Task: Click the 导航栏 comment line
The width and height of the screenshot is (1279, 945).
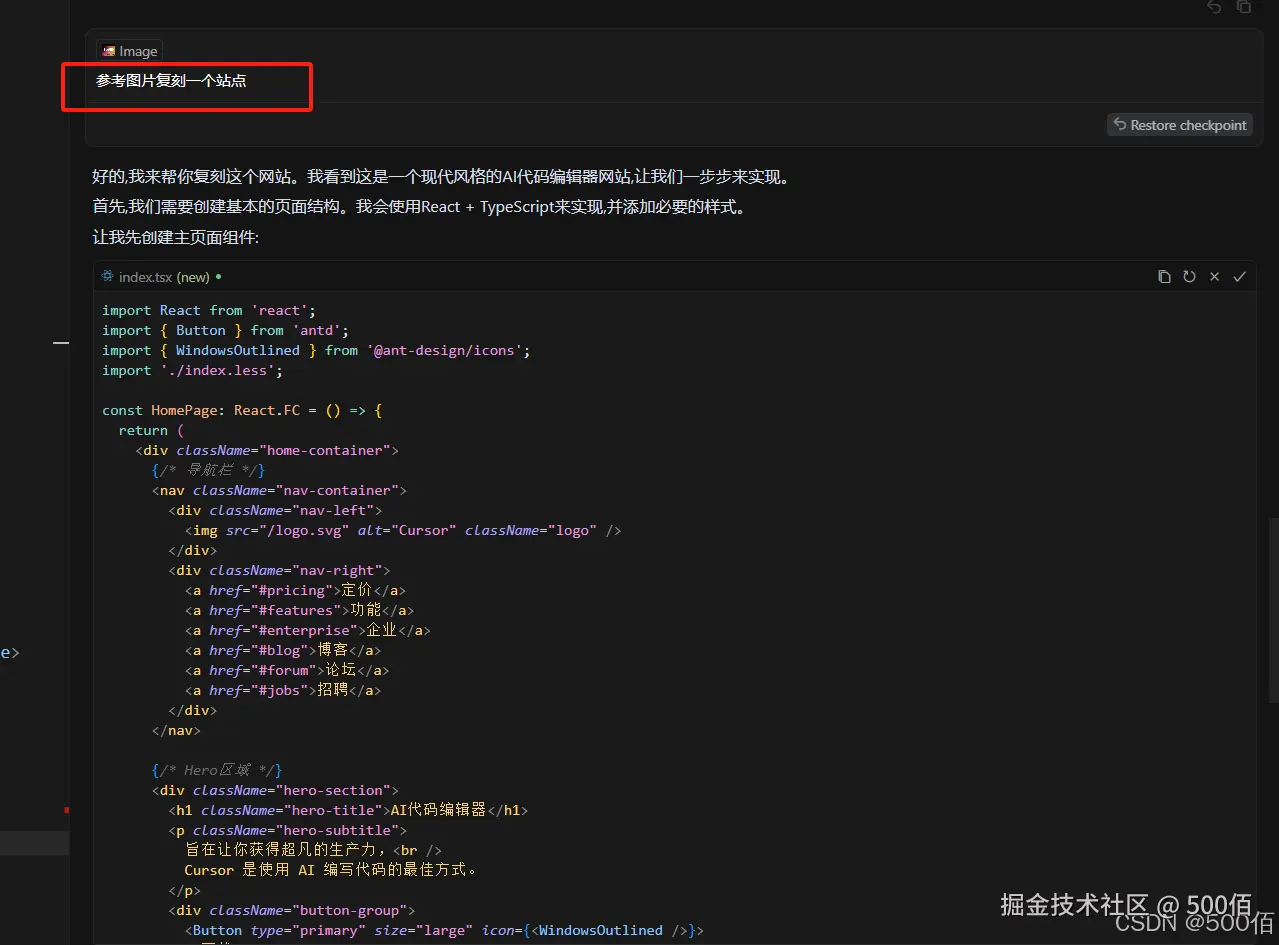Action: pyautogui.click(x=208, y=470)
